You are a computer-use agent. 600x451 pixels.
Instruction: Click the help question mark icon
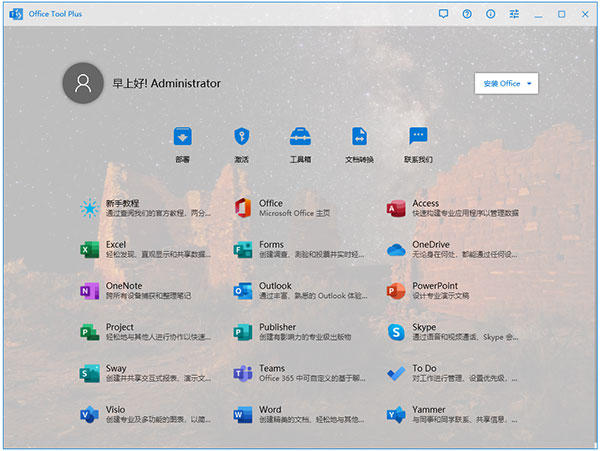tap(467, 14)
